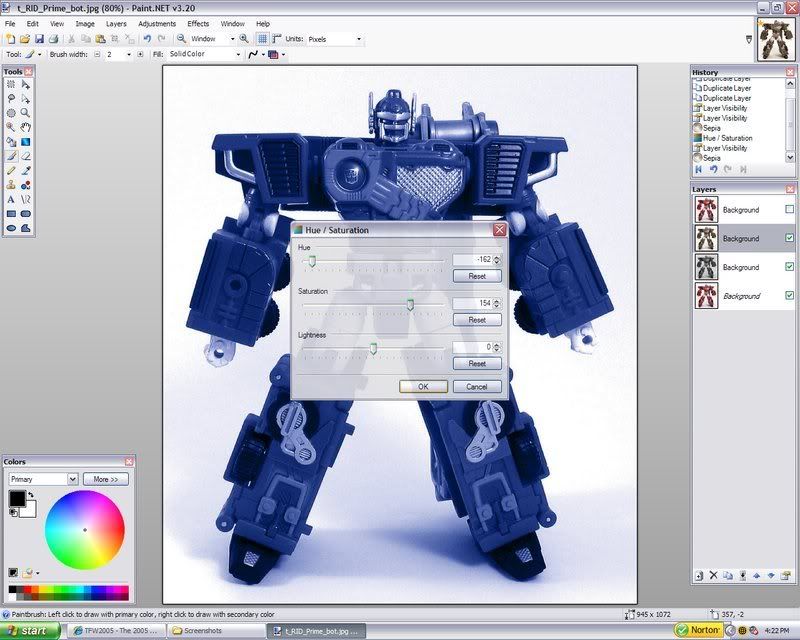Select the Lasso Select tool
Image resolution: width=800 pixels, height=640 pixels.
tap(11, 99)
